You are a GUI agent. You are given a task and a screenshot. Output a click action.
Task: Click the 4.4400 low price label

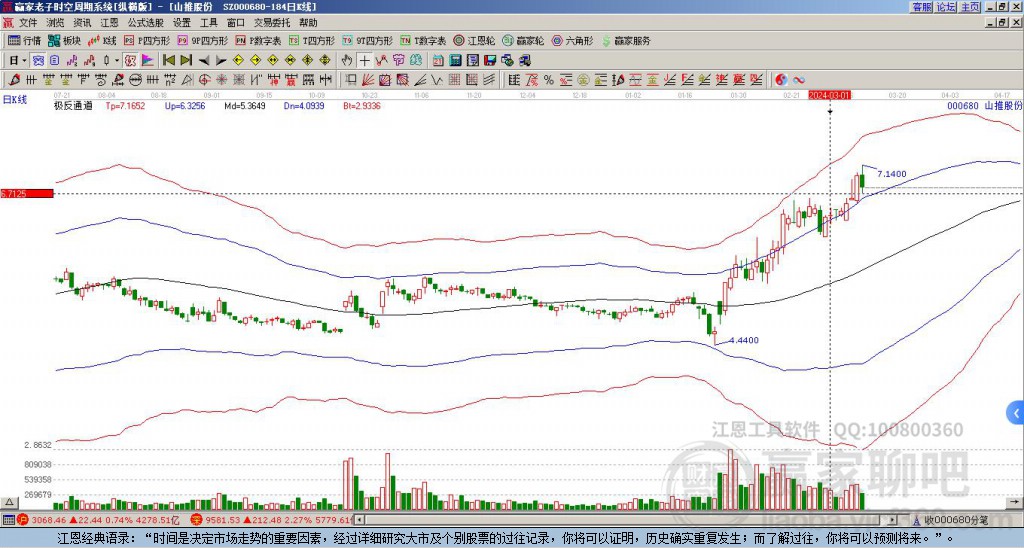tap(744, 340)
